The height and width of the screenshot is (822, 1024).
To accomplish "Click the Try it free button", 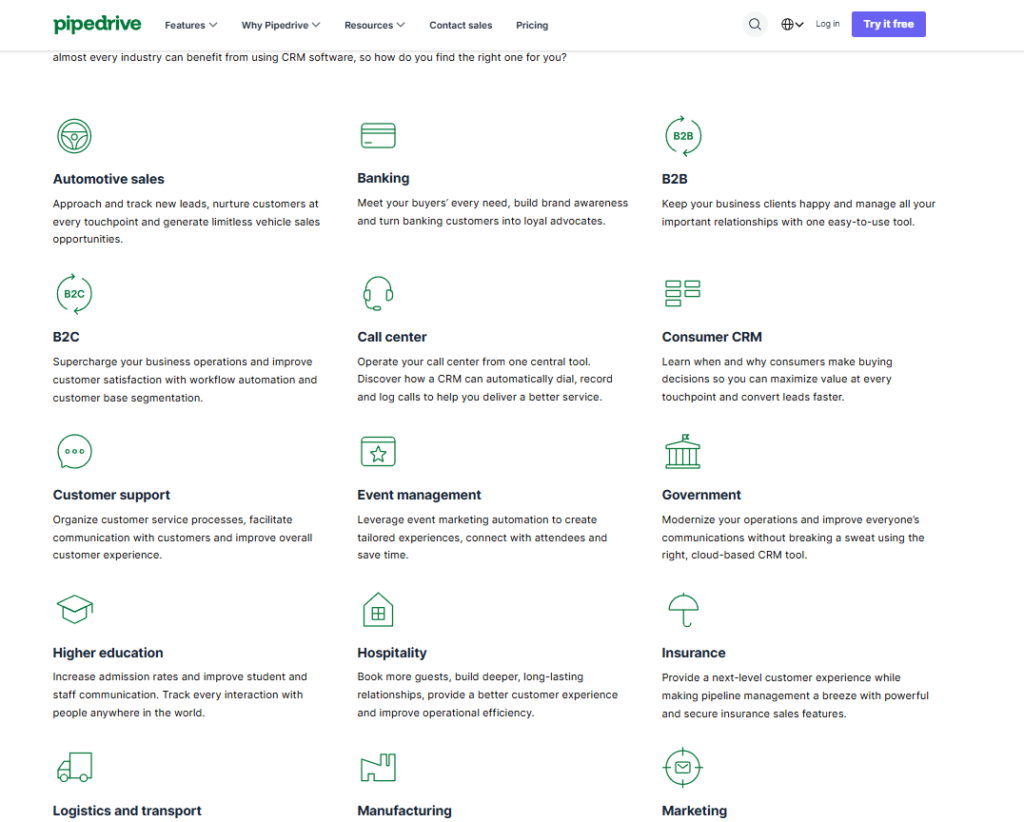I will pyautogui.click(x=888, y=24).
